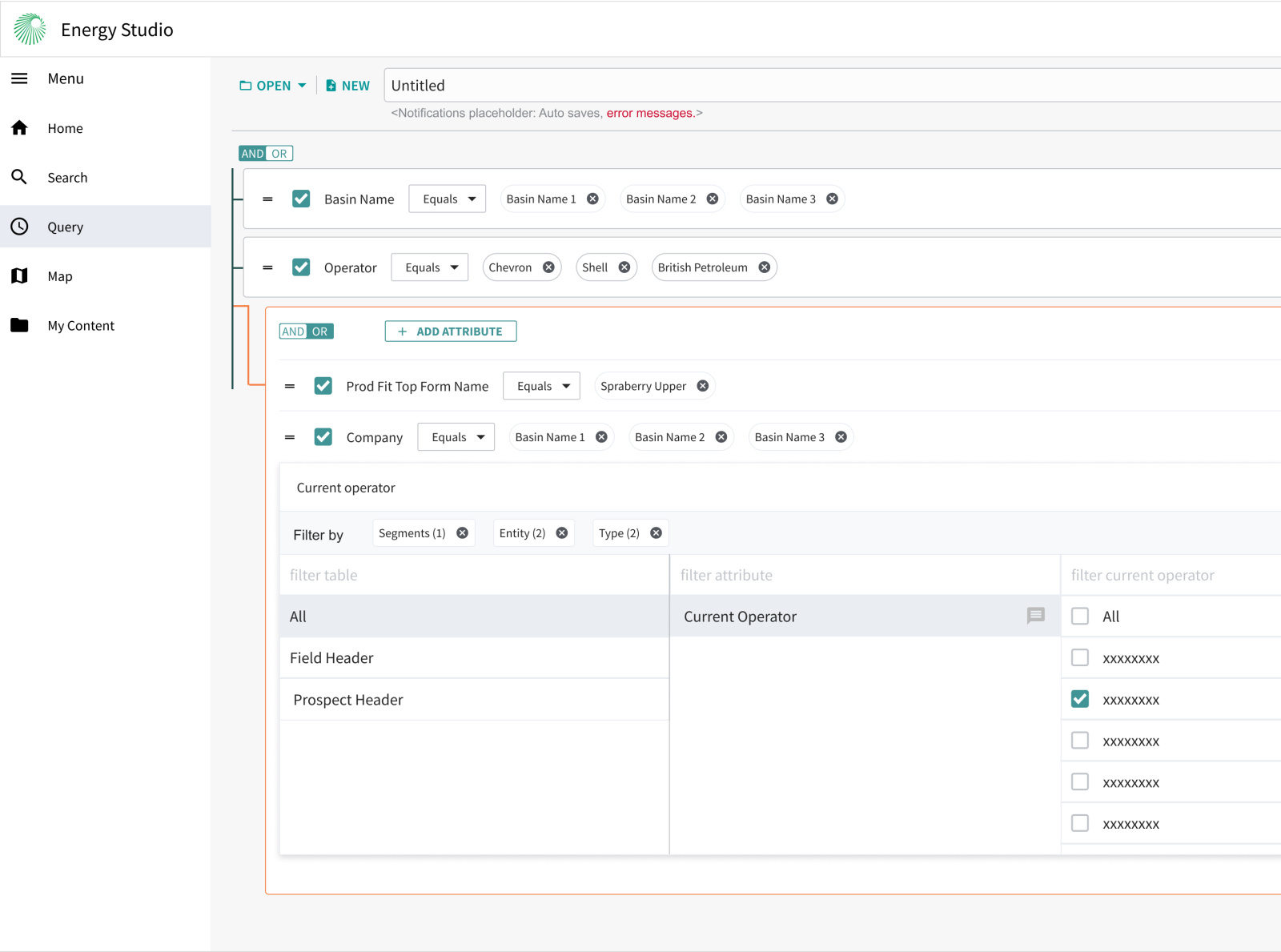Viewport: 1281px width, 952px height.
Task: Select AND in the nested group toggle
Action: coord(293,331)
